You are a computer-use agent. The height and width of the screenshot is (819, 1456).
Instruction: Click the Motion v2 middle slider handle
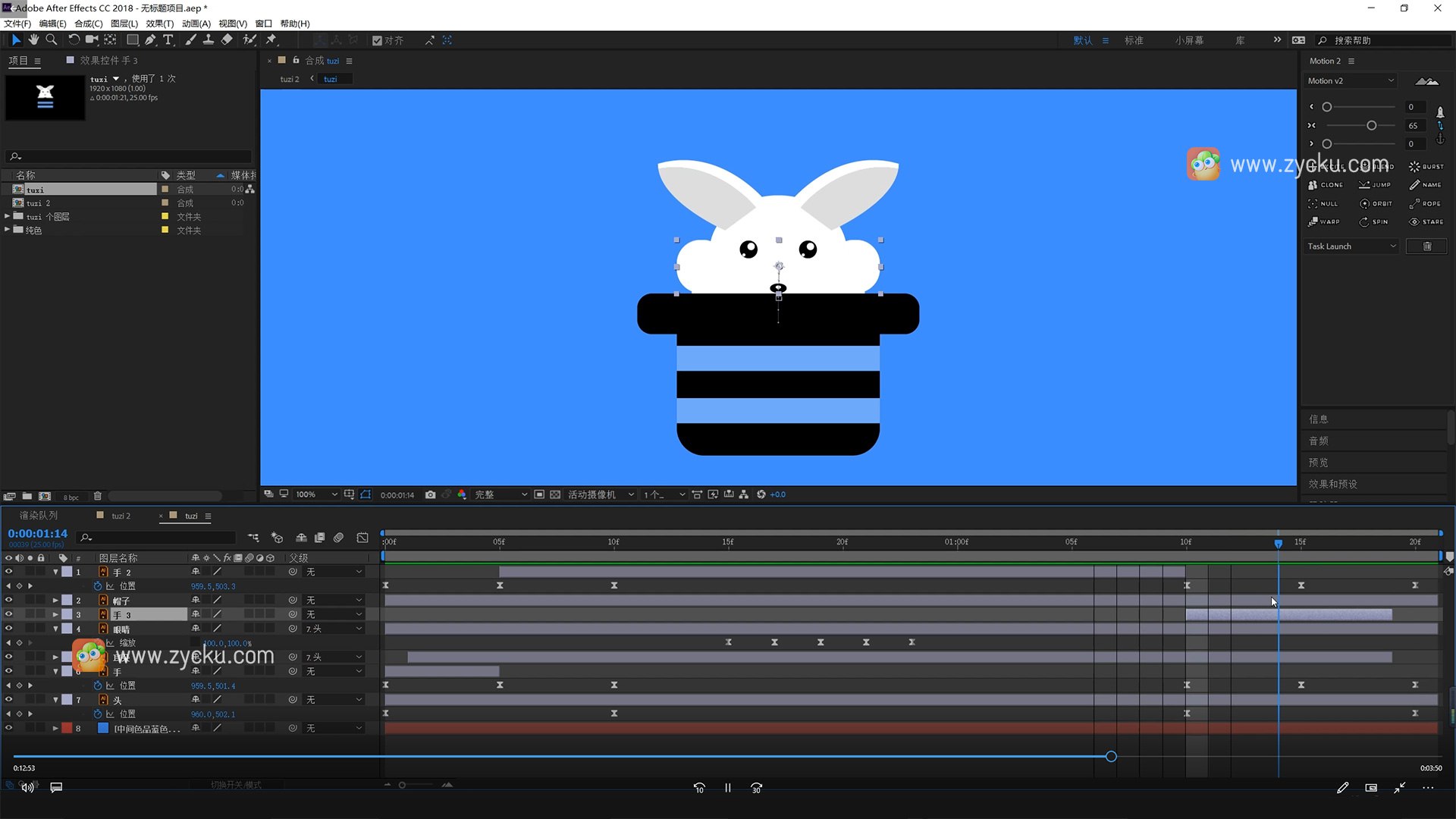(1371, 125)
